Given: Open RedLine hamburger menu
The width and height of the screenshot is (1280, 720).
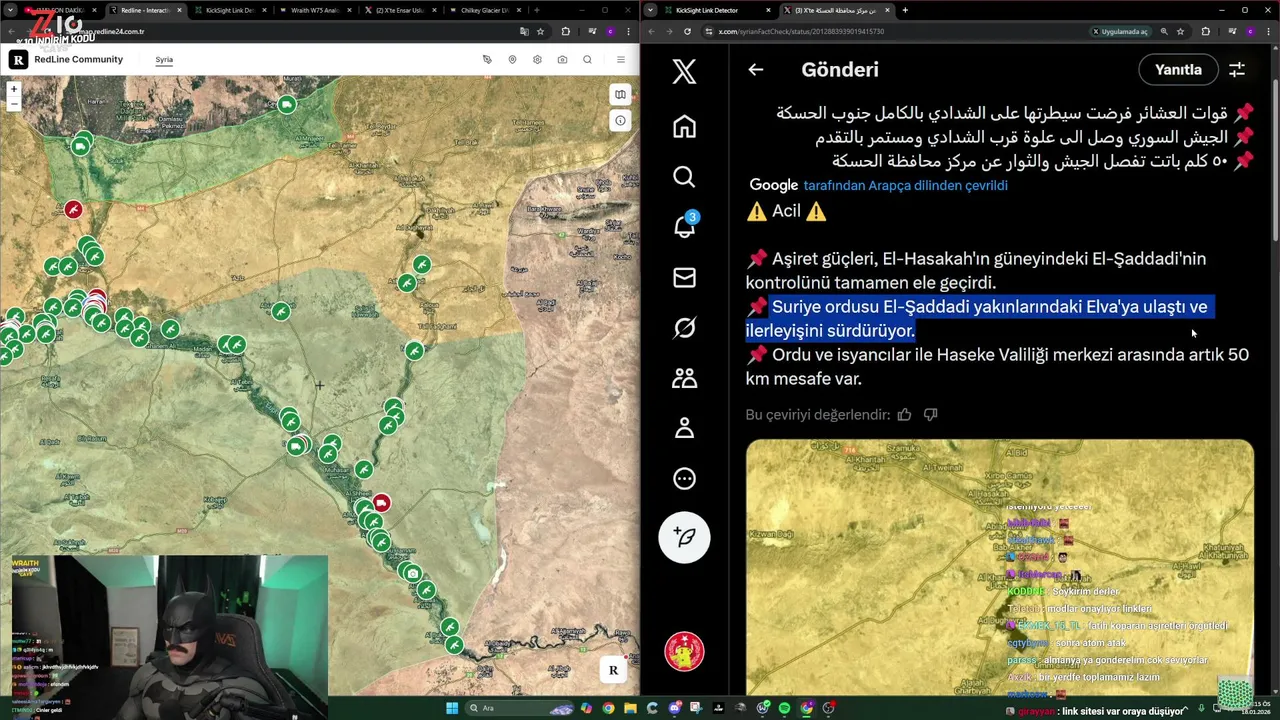Looking at the screenshot, I should point(620,60).
